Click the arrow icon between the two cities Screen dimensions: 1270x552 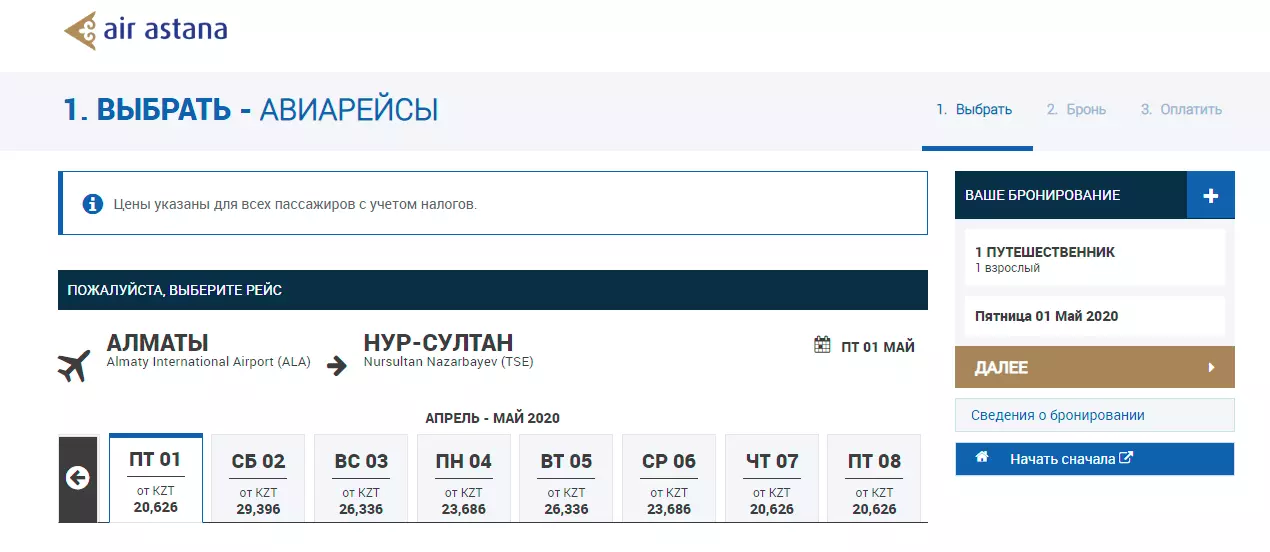click(337, 365)
